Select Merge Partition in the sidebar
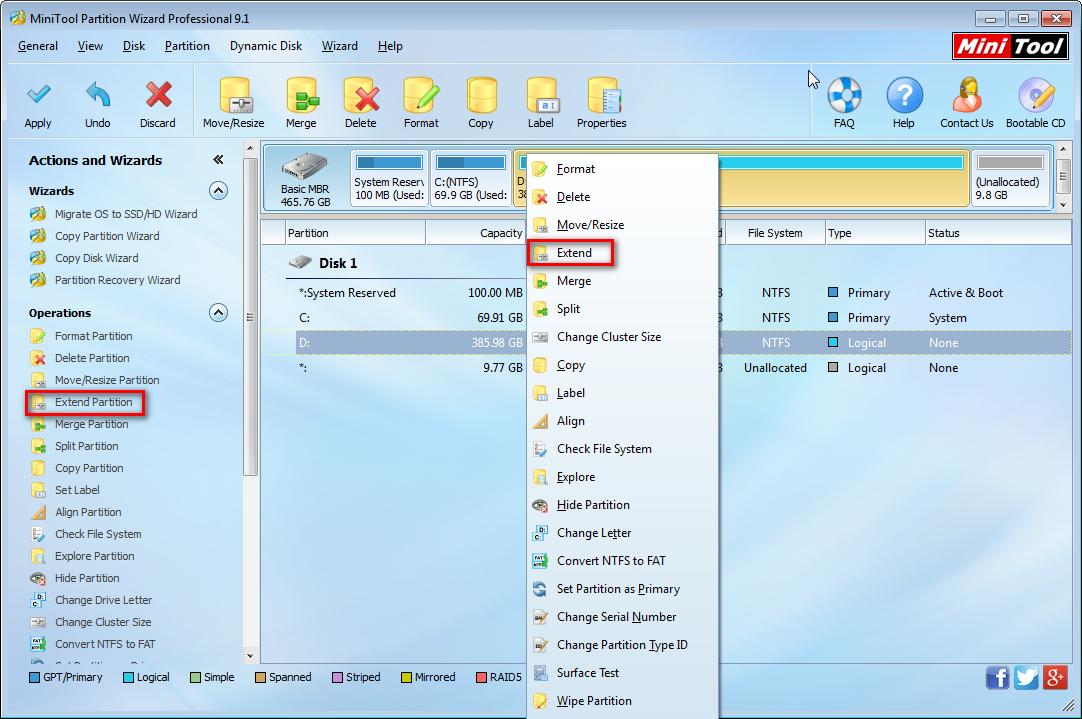The height and width of the screenshot is (719, 1082). tap(91, 424)
